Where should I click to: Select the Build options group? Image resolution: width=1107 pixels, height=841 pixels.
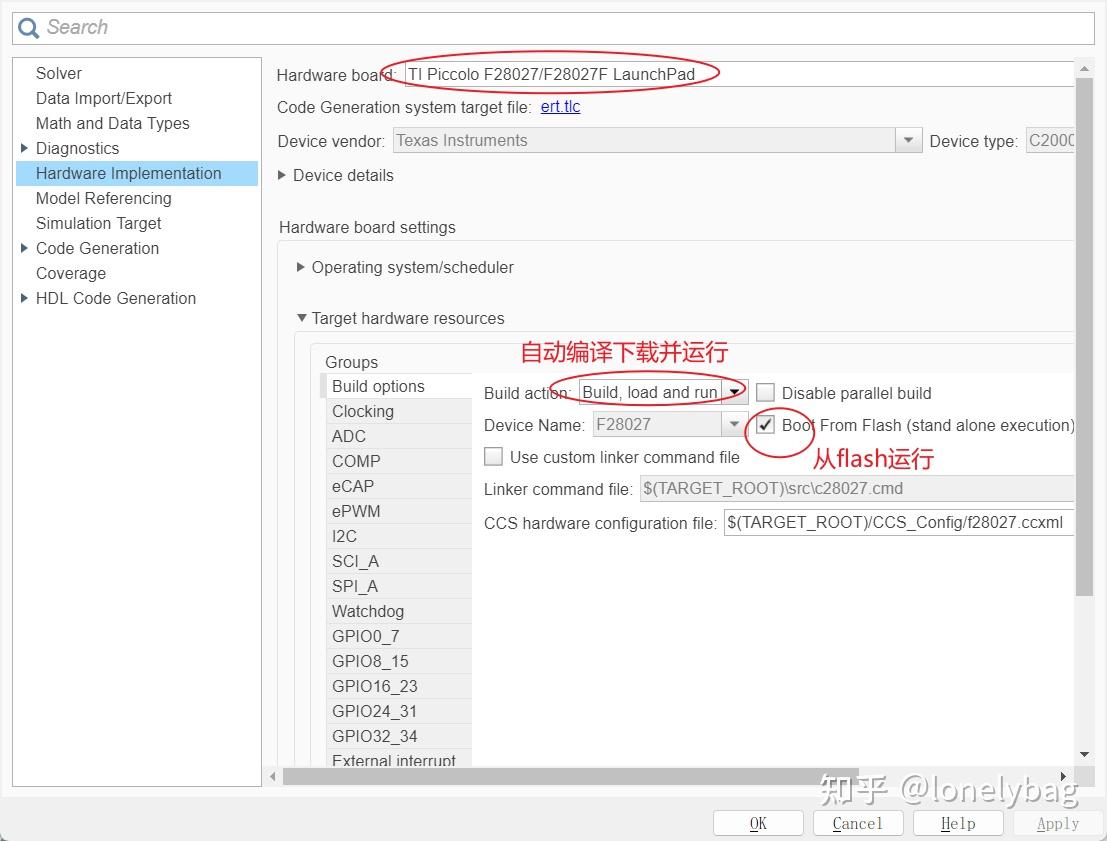(x=398, y=386)
